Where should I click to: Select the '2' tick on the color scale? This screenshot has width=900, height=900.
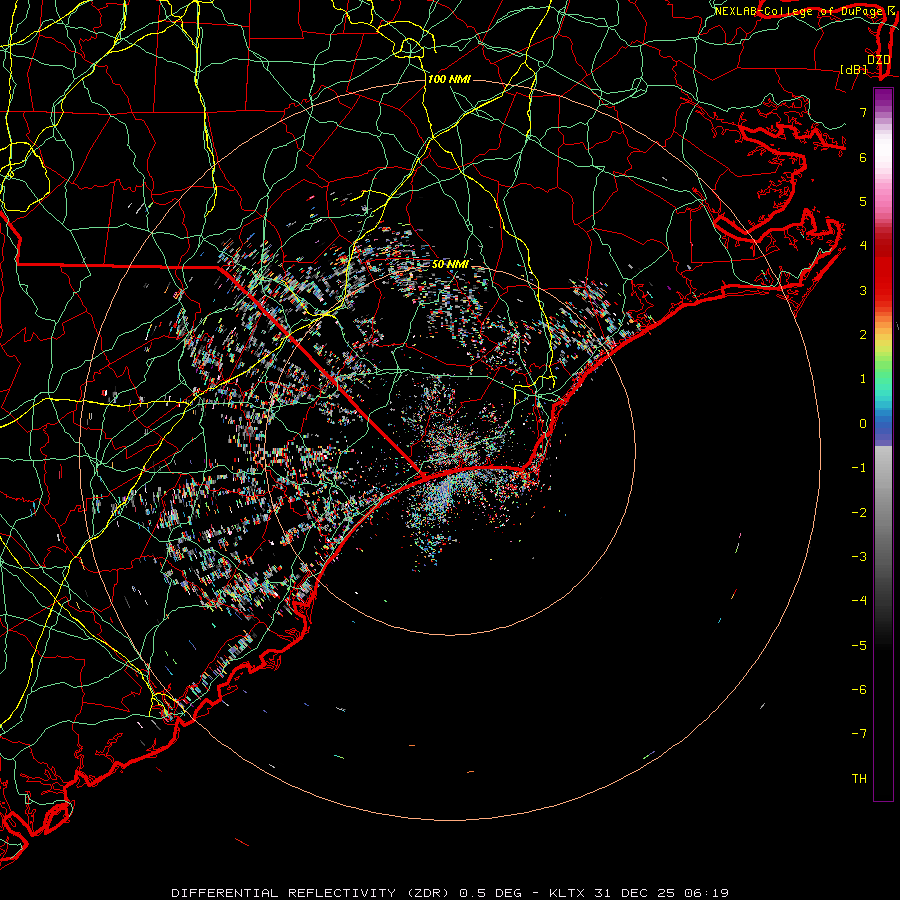pos(863,335)
